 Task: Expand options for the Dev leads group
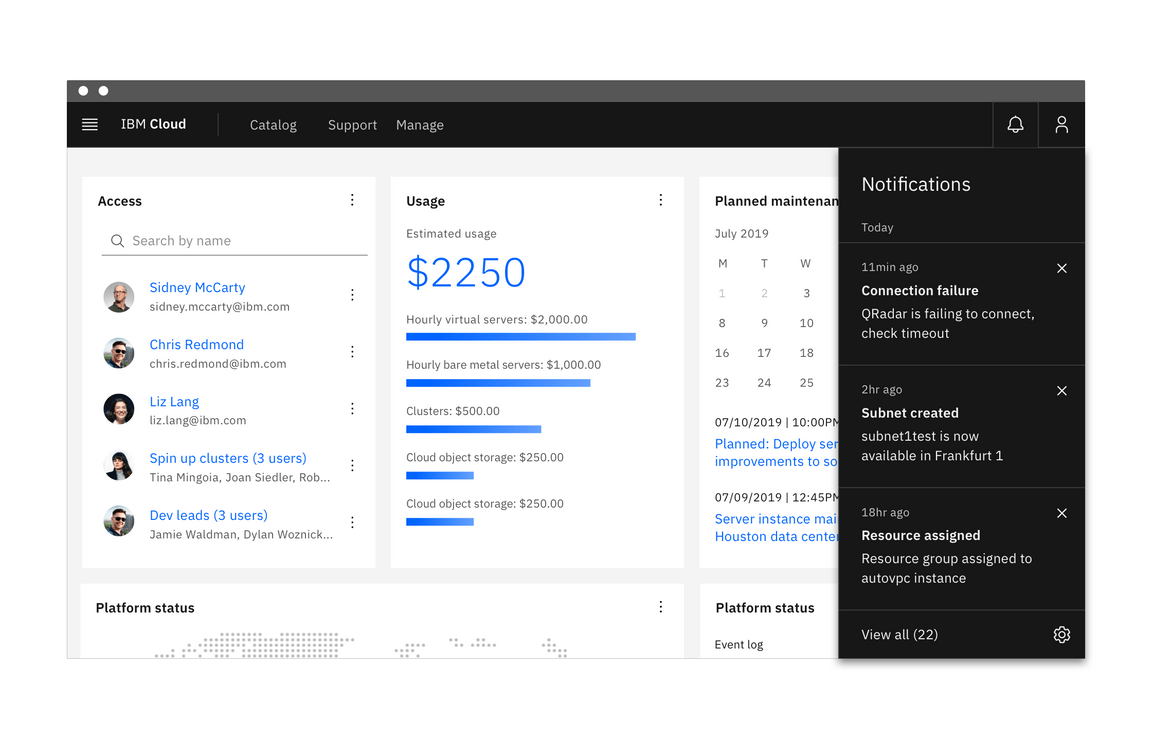tap(352, 522)
